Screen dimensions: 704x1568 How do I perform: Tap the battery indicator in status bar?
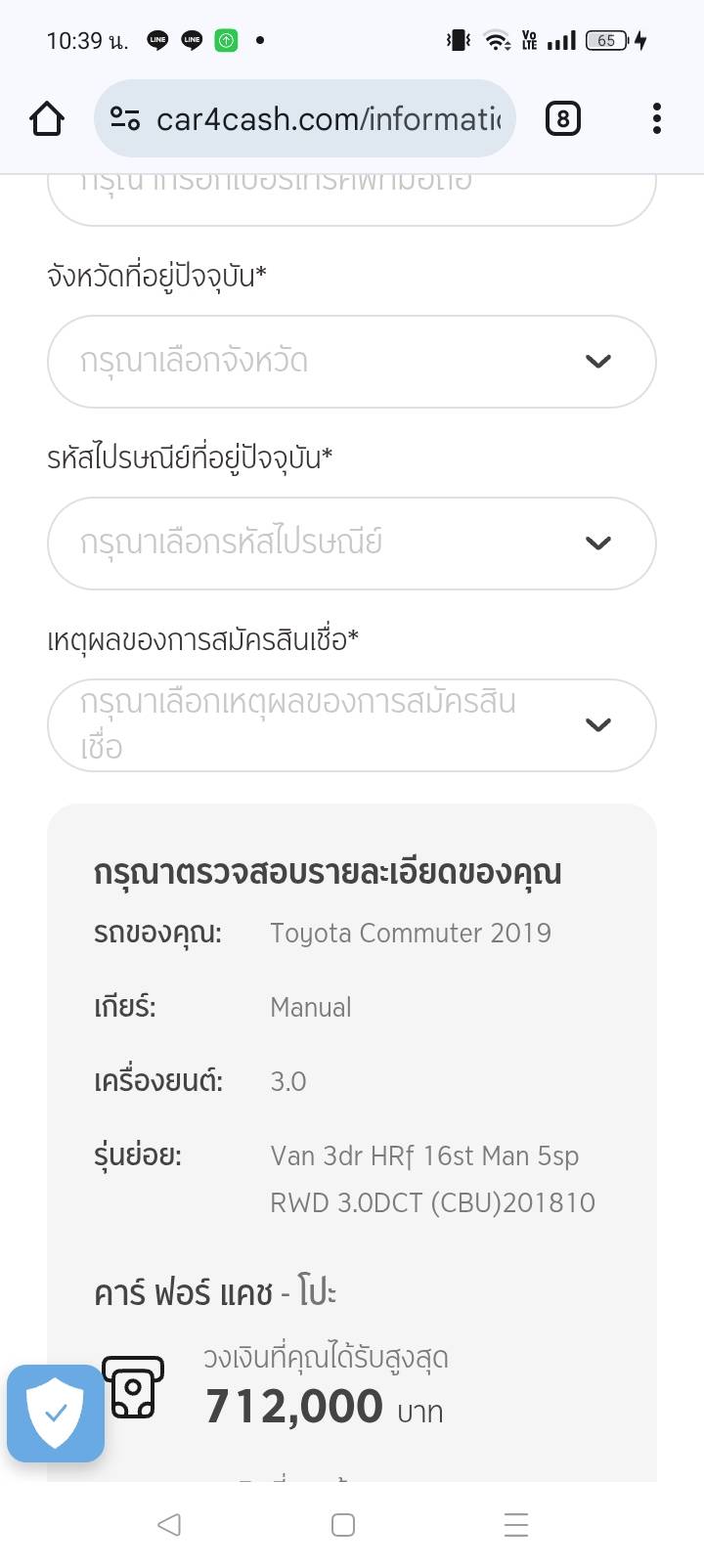(607, 40)
